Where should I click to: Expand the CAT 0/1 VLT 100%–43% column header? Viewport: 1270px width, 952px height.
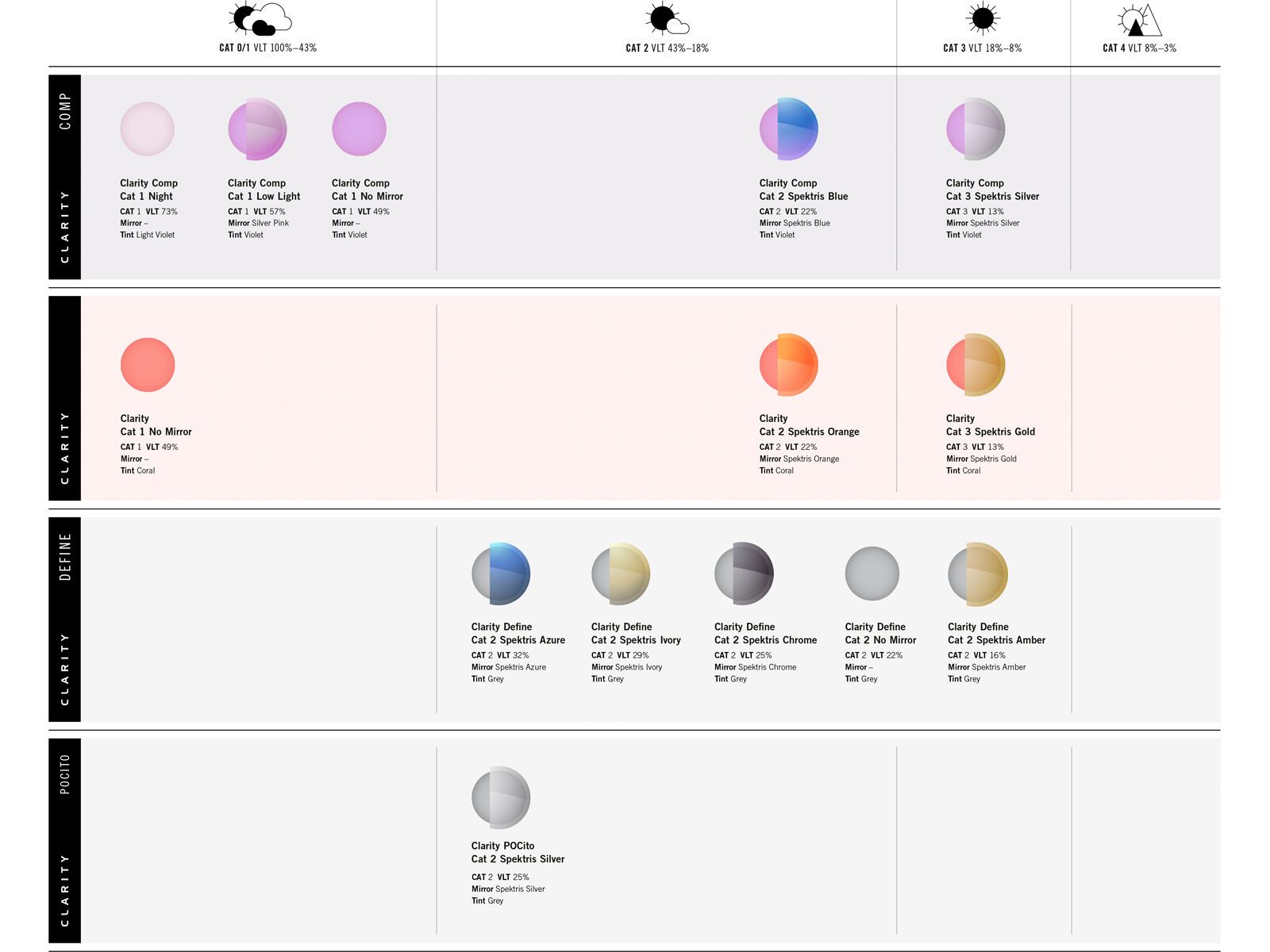(x=268, y=47)
